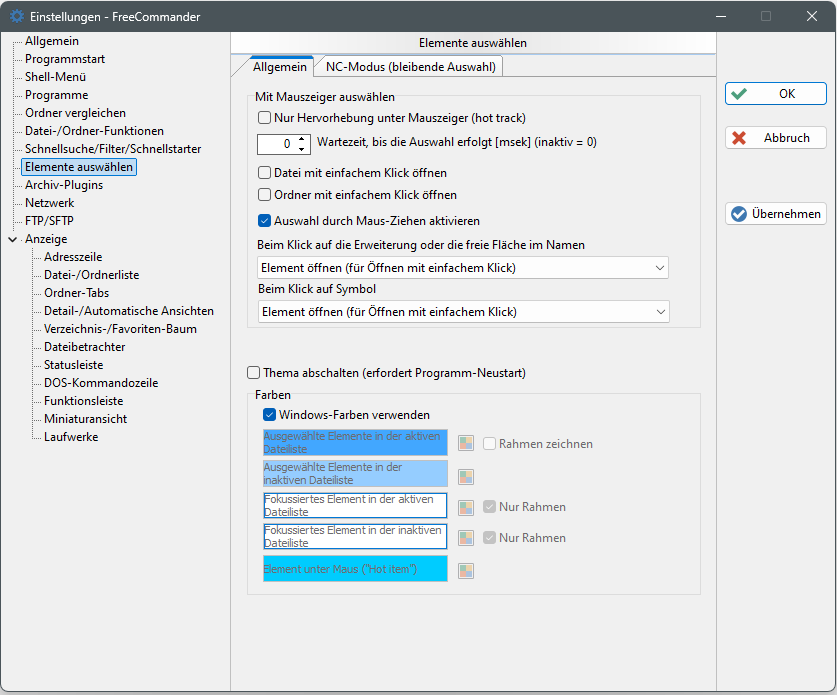
Task: Open color picker for focused element in active list
Action: coord(466,507)
